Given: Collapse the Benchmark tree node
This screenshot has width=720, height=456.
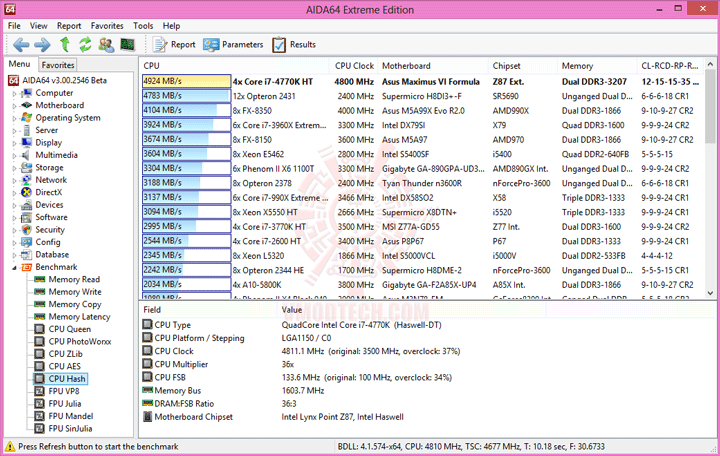Looking at the screenshot, I should (x=14, y=267).
